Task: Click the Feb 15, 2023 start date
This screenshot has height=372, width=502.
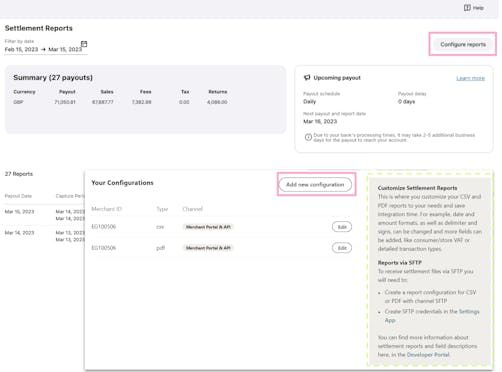Action: pos(21,49)
